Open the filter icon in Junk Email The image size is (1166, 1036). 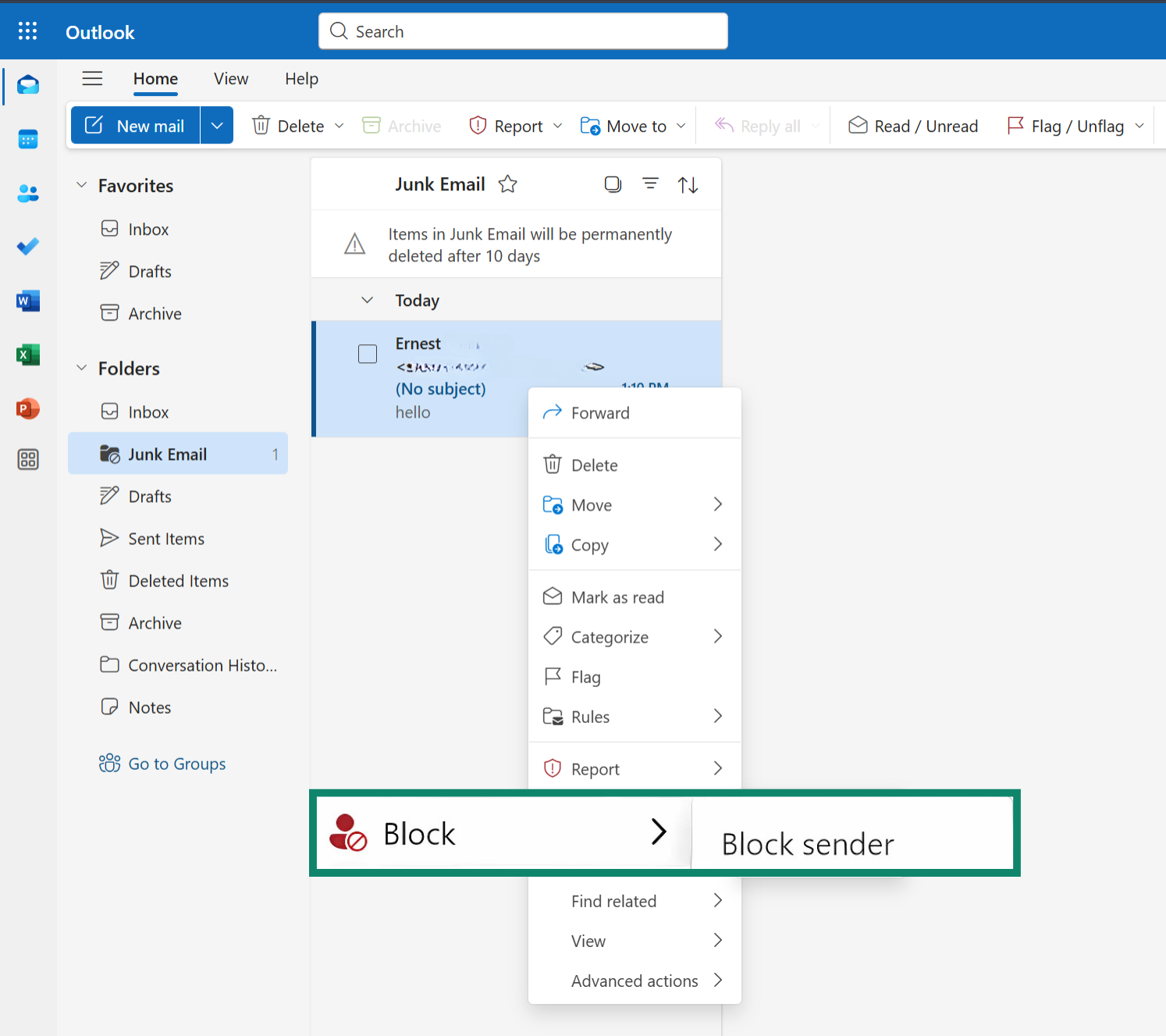[x=650, y=184]
